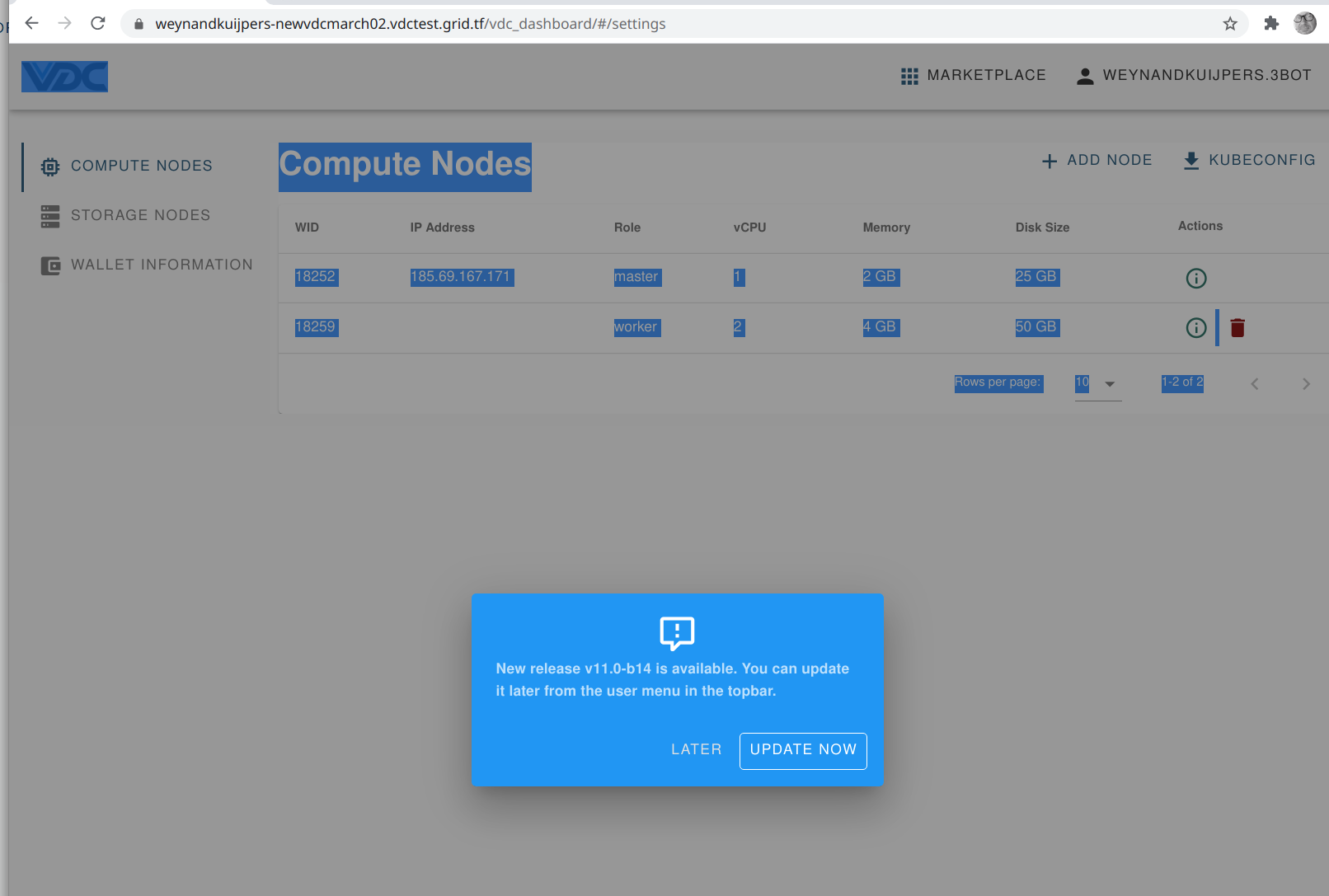The width and height of the screenshot is (1329, 896).
Task: Click ADD NODE to create a node
Action: [x=1097, y=160]
